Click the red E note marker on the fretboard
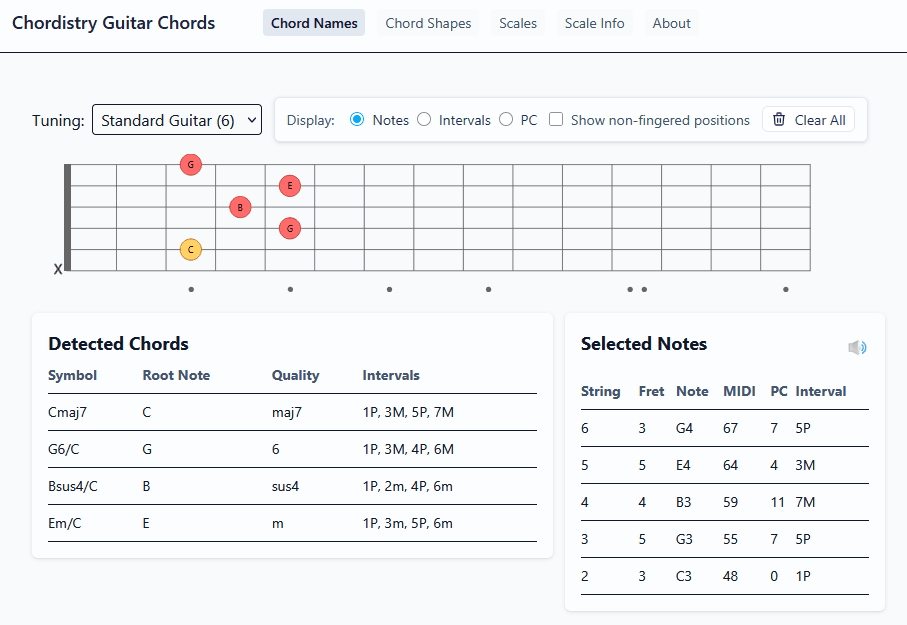Viewport: 907px width, 625px height. pyautogui.click(x=289, y=185)
